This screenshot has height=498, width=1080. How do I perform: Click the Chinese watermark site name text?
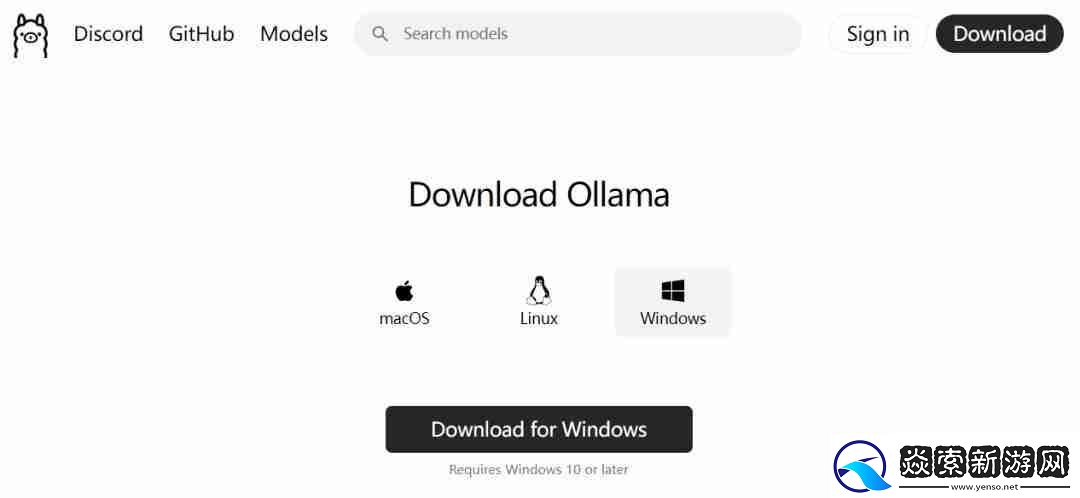[984, 461]
